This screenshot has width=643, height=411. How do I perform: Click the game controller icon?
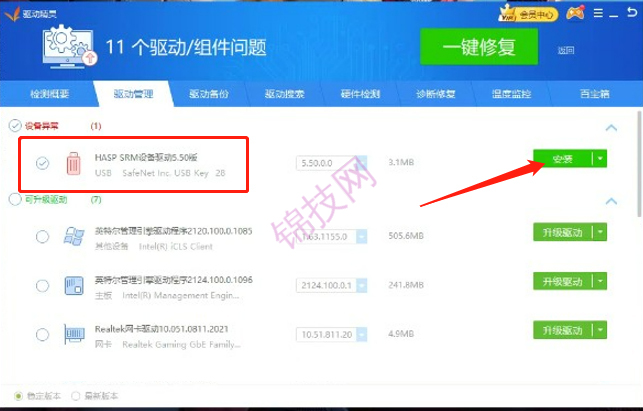tap(575, 14)
